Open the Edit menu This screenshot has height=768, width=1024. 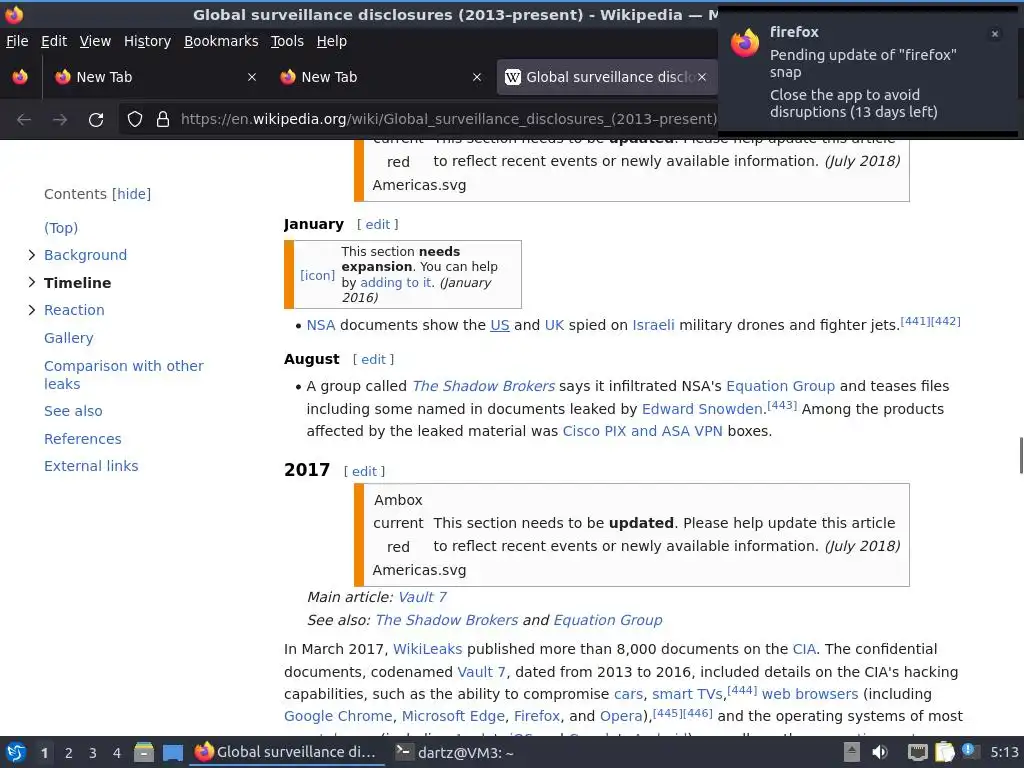54,41
